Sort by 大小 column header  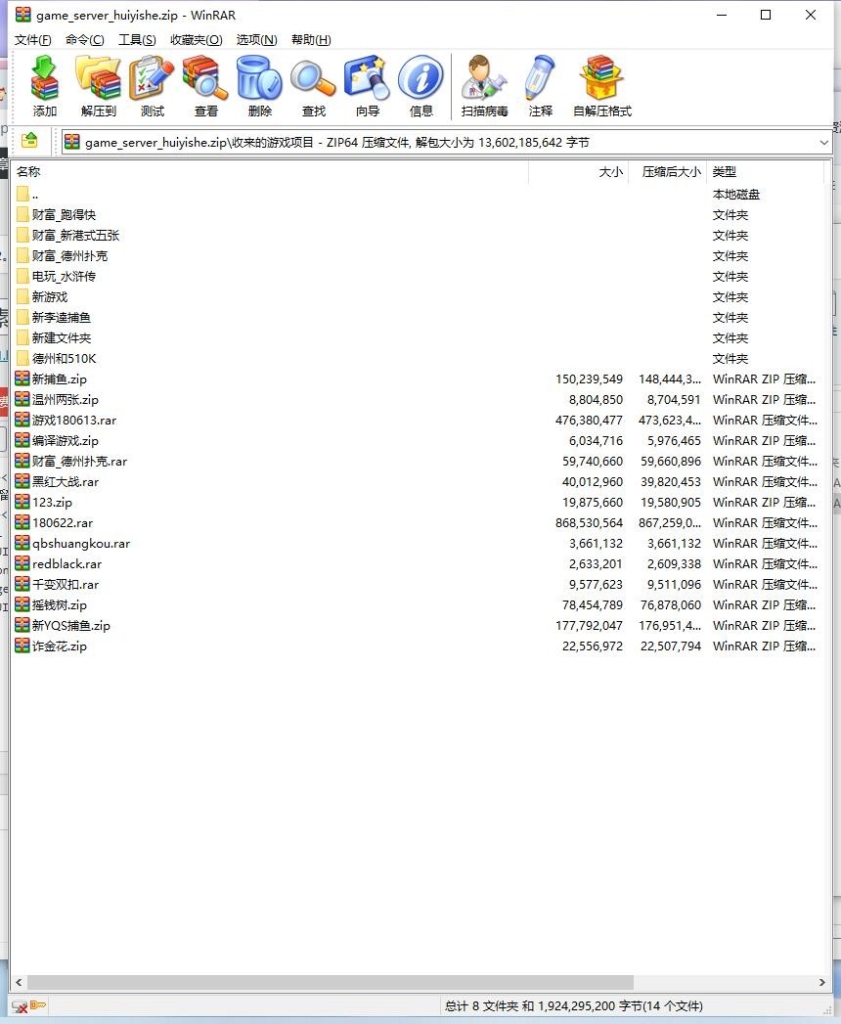tap(610, 172)
